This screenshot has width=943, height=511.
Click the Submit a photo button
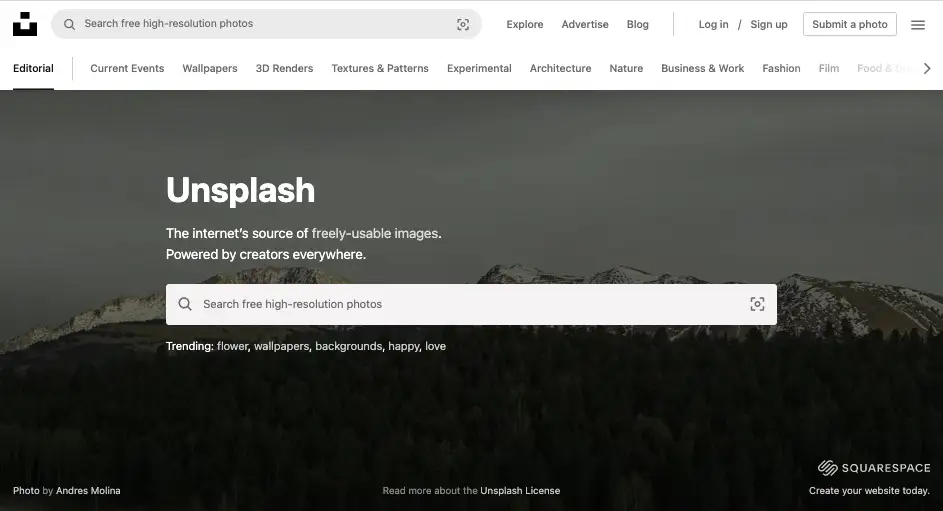click(x=850, y=24)
